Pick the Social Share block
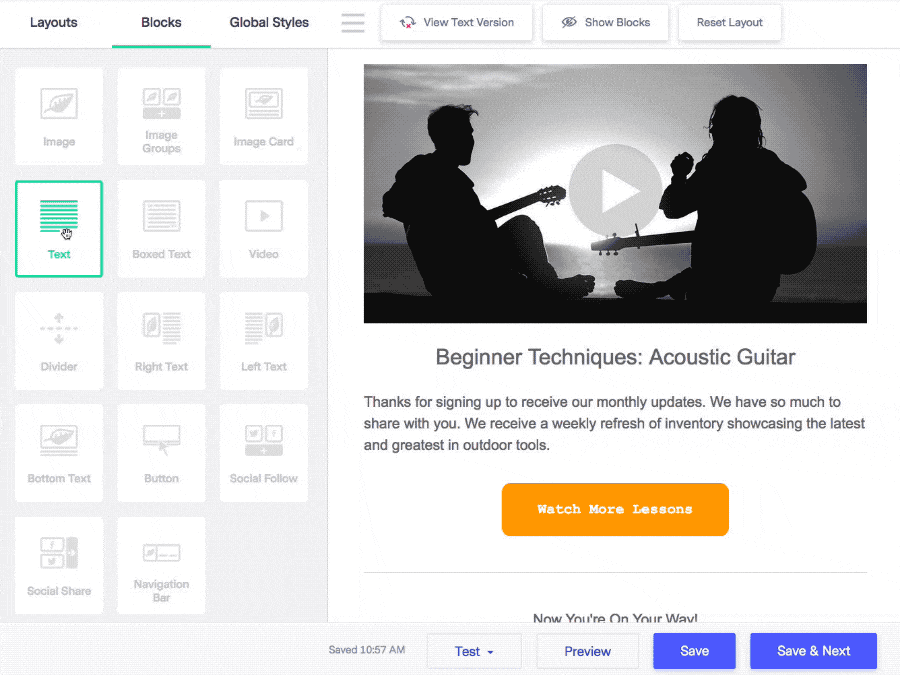 coord(59,565)
